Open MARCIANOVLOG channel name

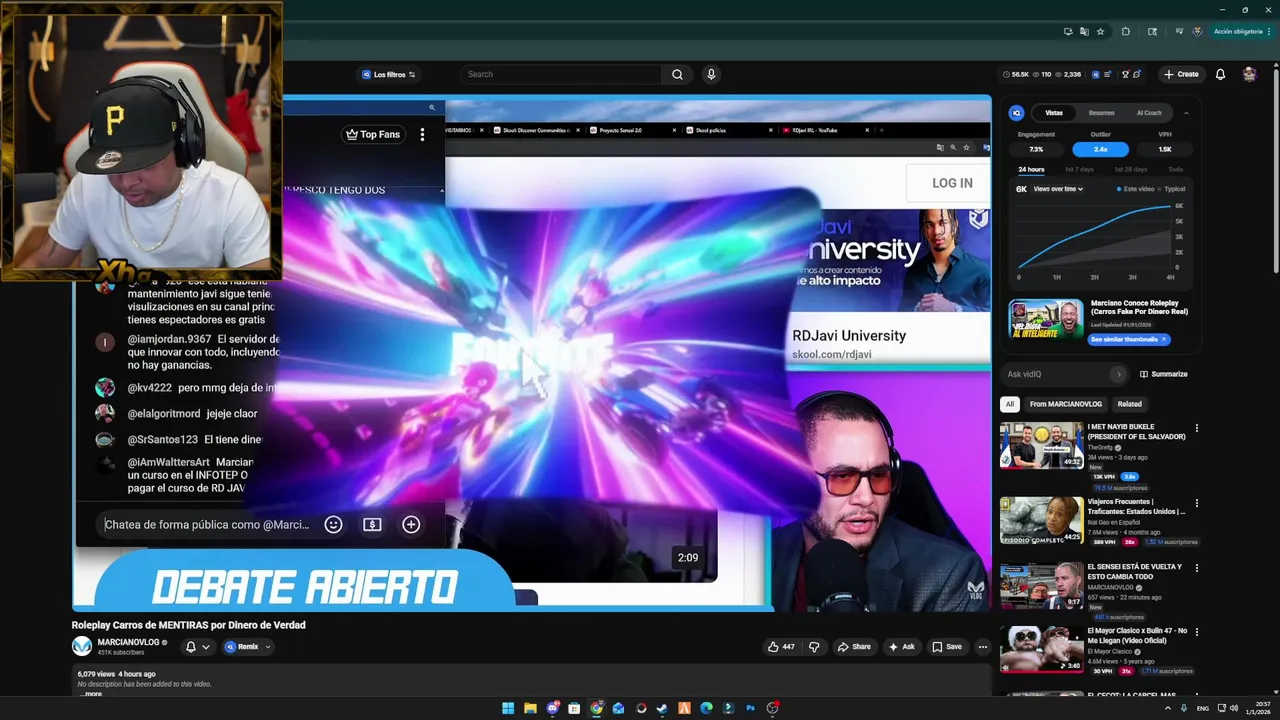pos(129,643)
